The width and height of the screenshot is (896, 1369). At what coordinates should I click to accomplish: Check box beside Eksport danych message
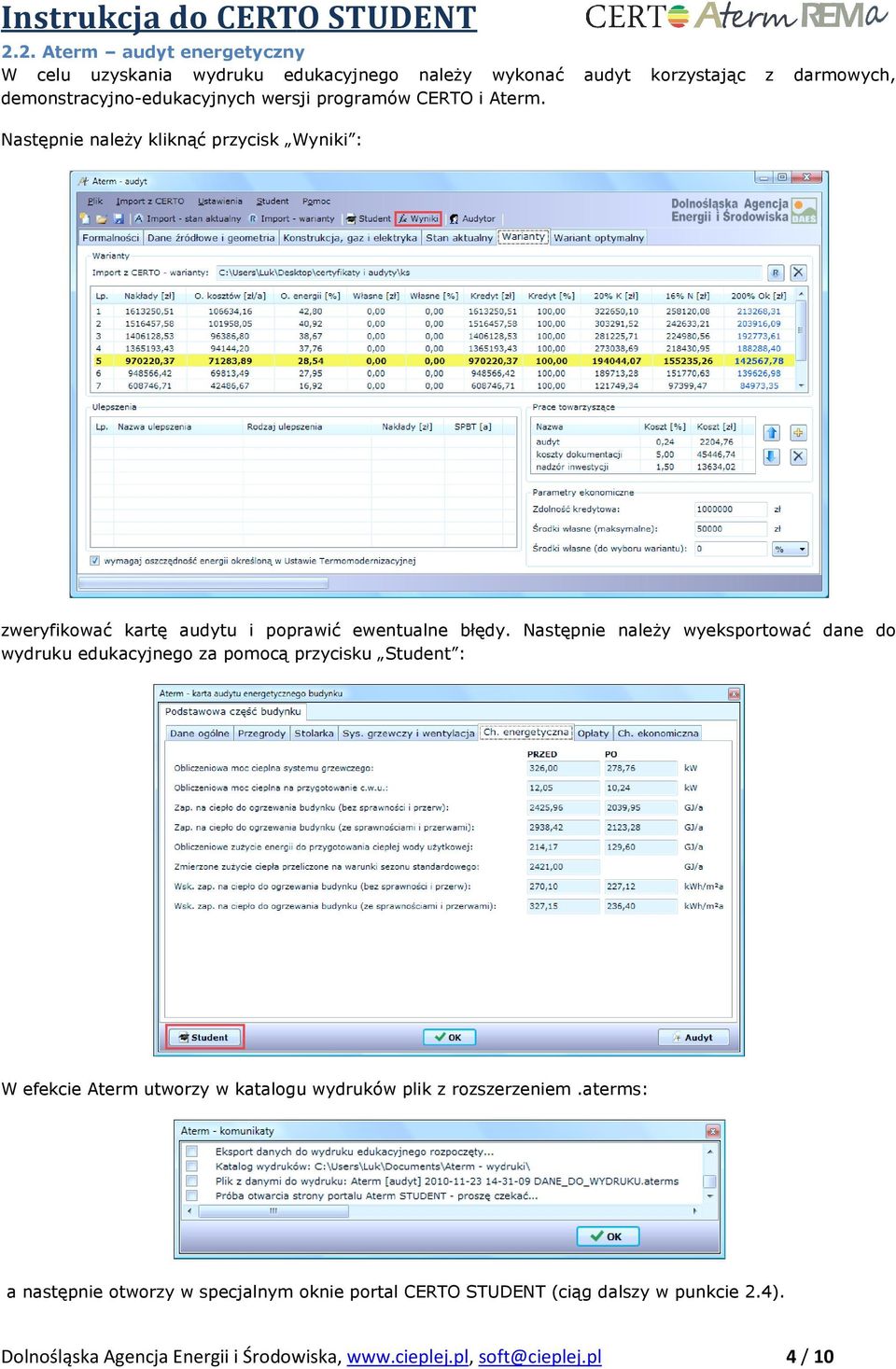pos(192,1152)
